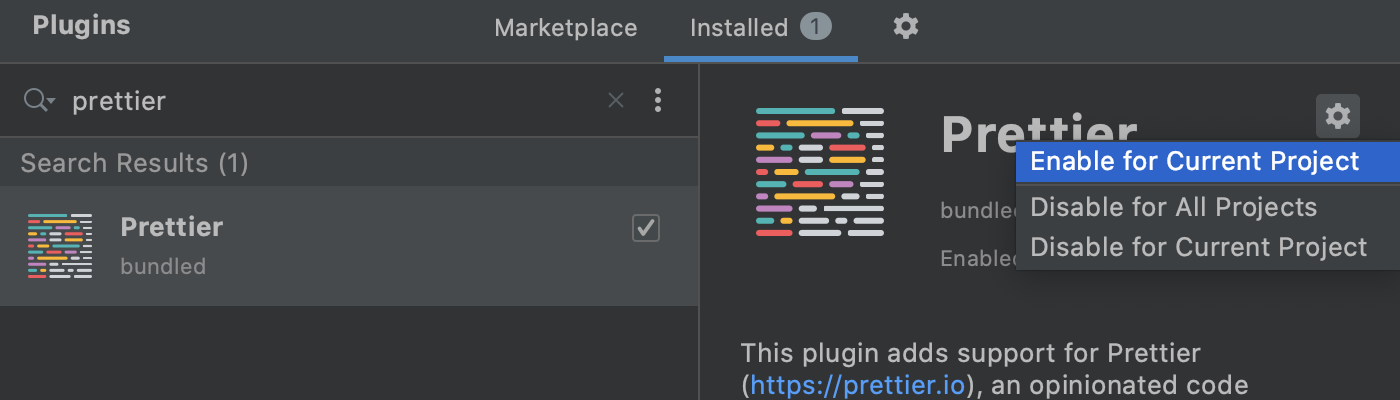Choose Enable for Current Project
The height and width of the screenshot is (400, 1400).
click(1207, 162)
